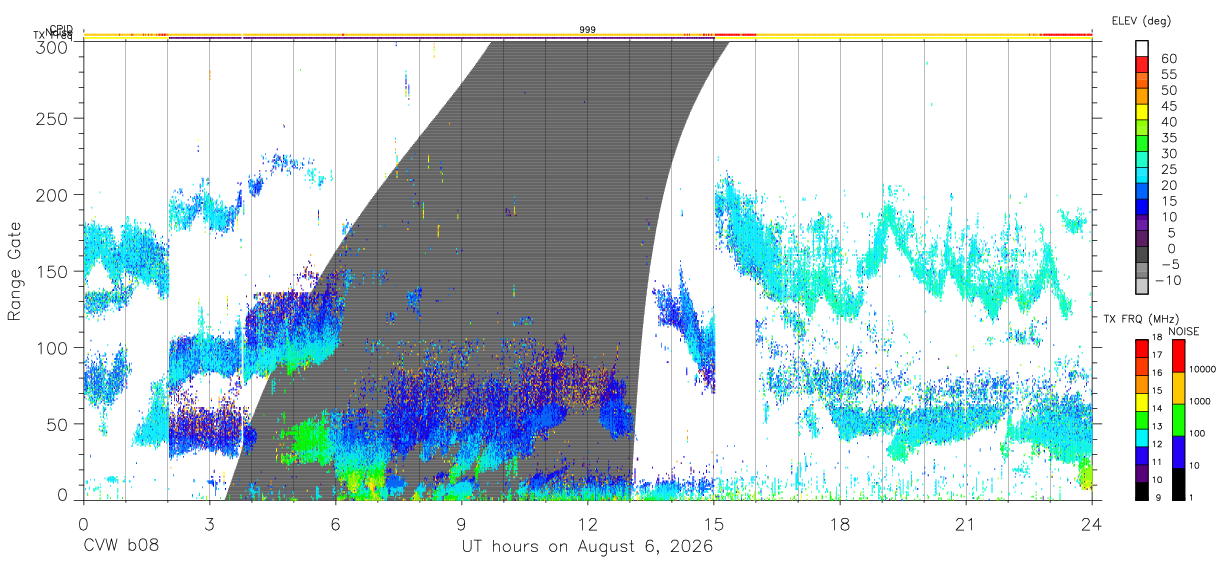Click the x-axis tick label '6'
This screenshot has width=1228, height=567.
pos(335,524)
